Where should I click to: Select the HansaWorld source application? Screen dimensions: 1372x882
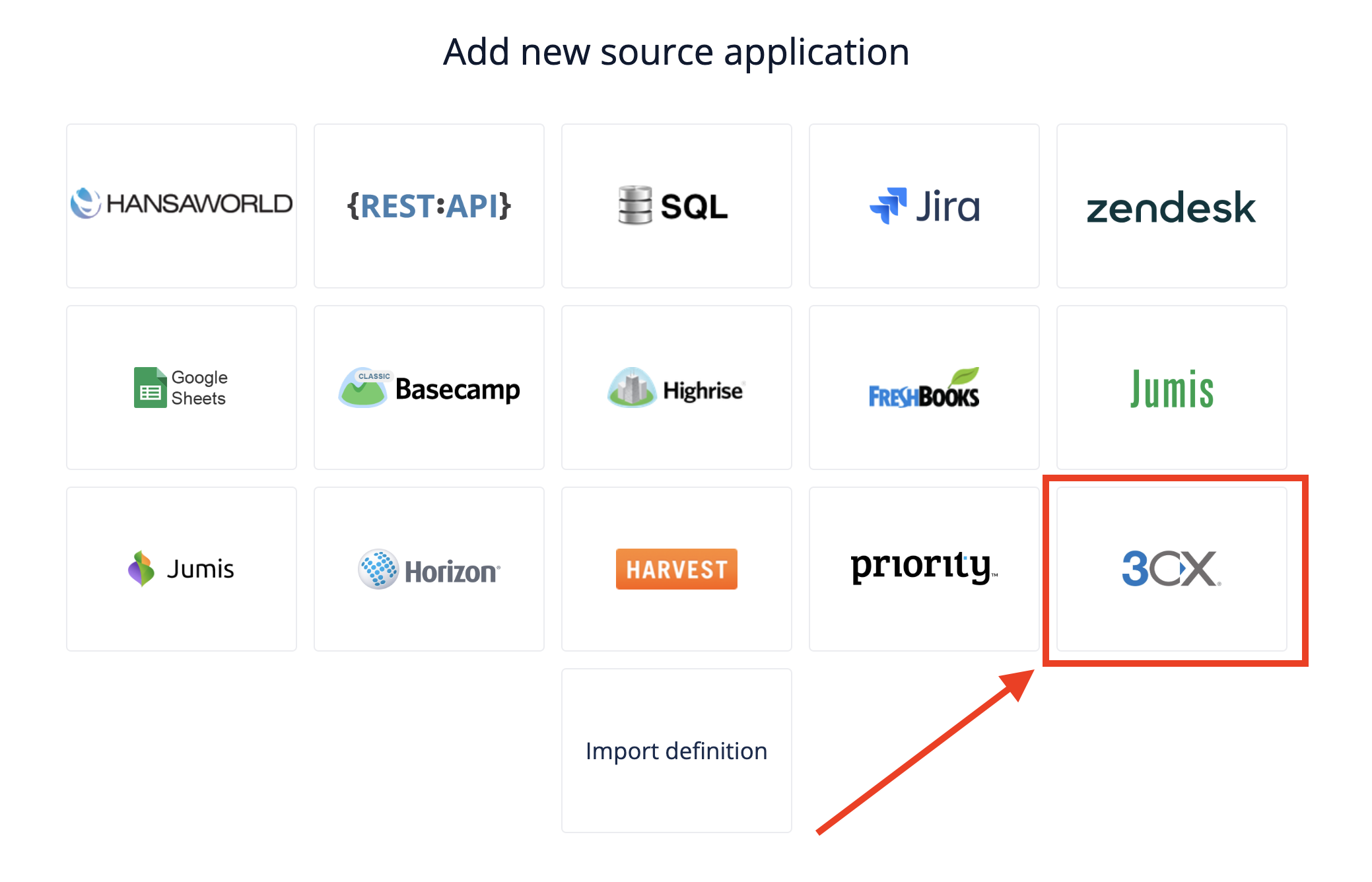point(182,205)
